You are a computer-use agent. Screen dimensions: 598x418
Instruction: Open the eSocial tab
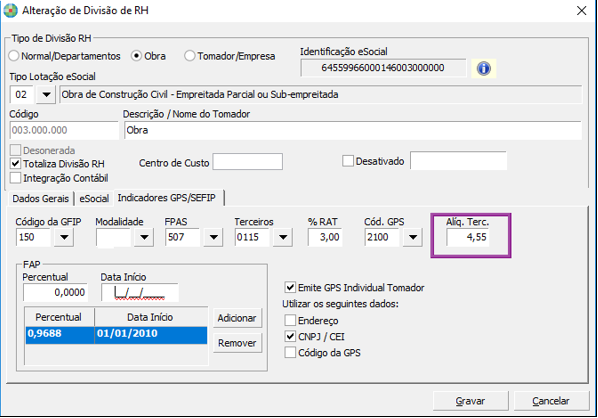point(94,199)
